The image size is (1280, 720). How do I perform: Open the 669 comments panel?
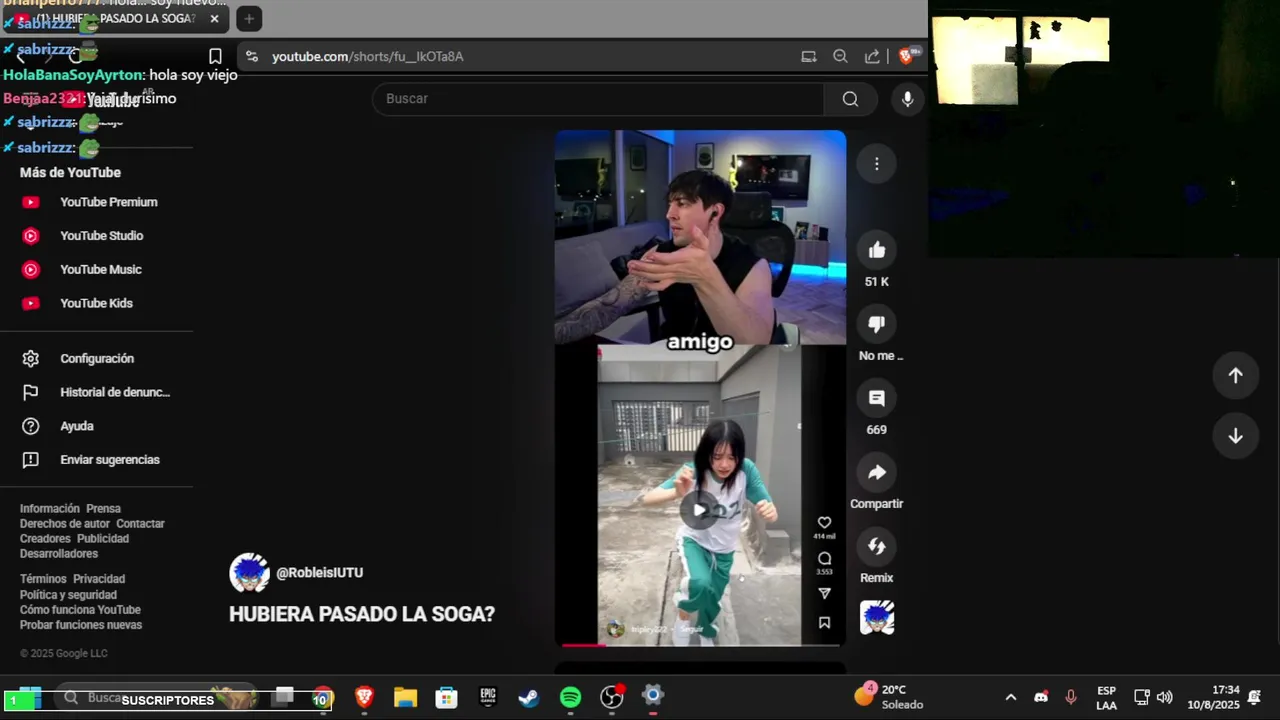(877, 398)
